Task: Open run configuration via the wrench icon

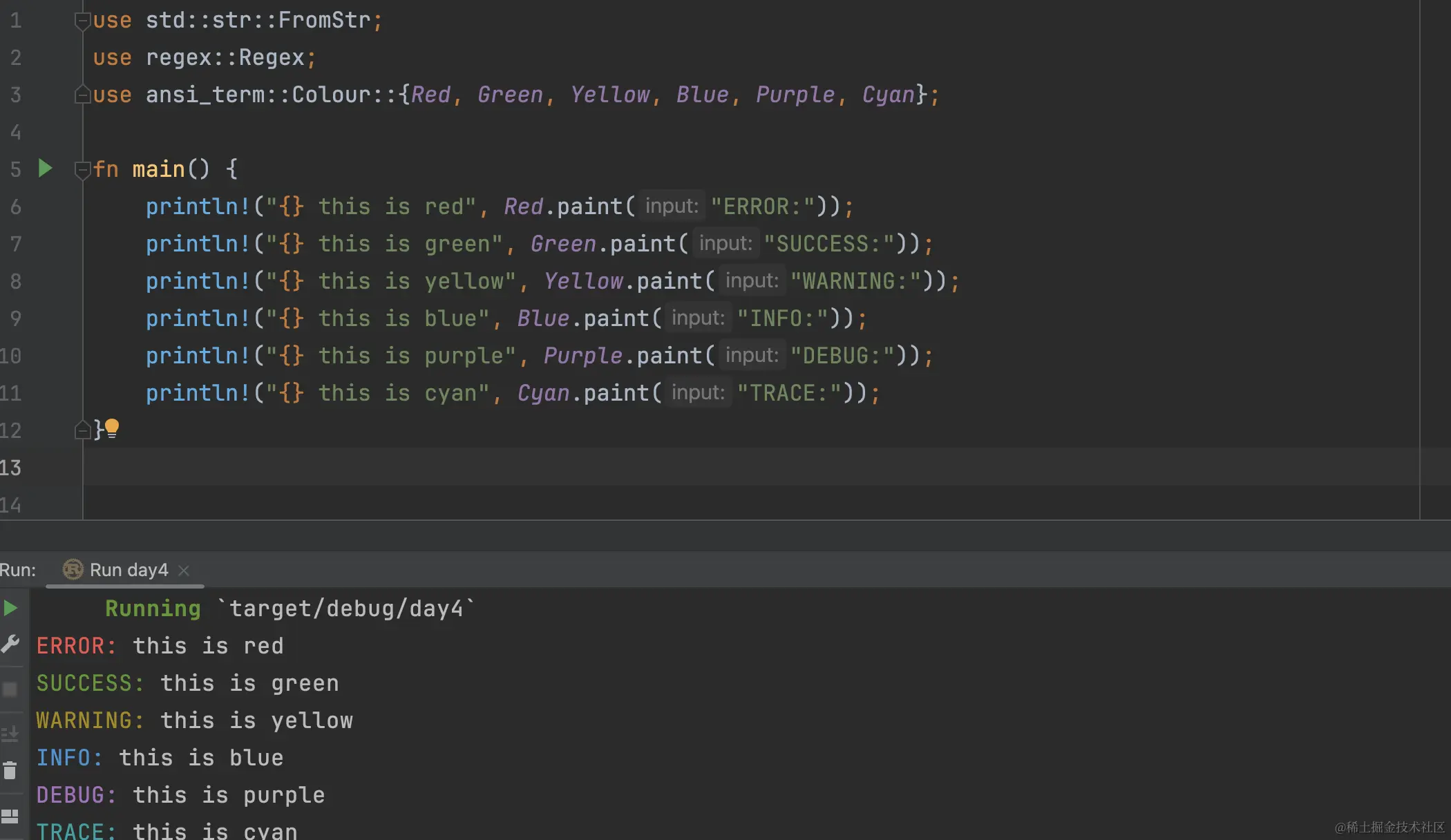Action: 10,645
